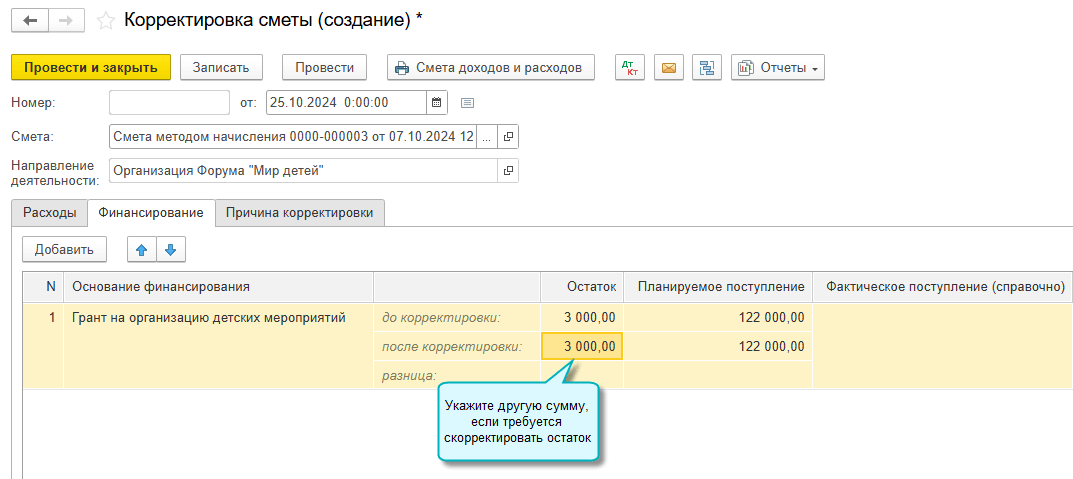Send document by email envelope icon
Image resolution: width=1073 pixels, height=479 pixels.
click(669, 68)
